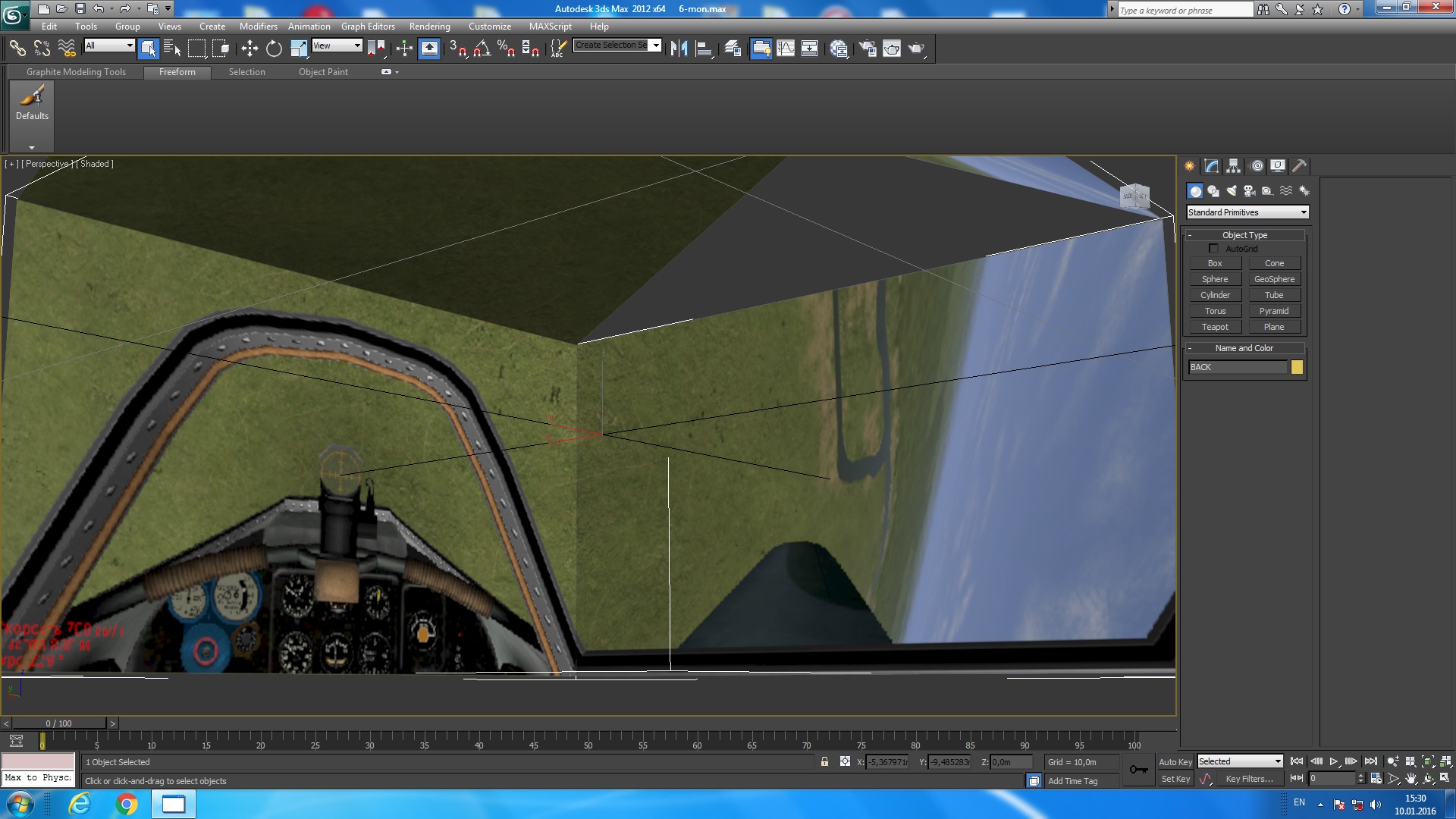
Task: Click the Mirror tool icon
Action: 679,49
